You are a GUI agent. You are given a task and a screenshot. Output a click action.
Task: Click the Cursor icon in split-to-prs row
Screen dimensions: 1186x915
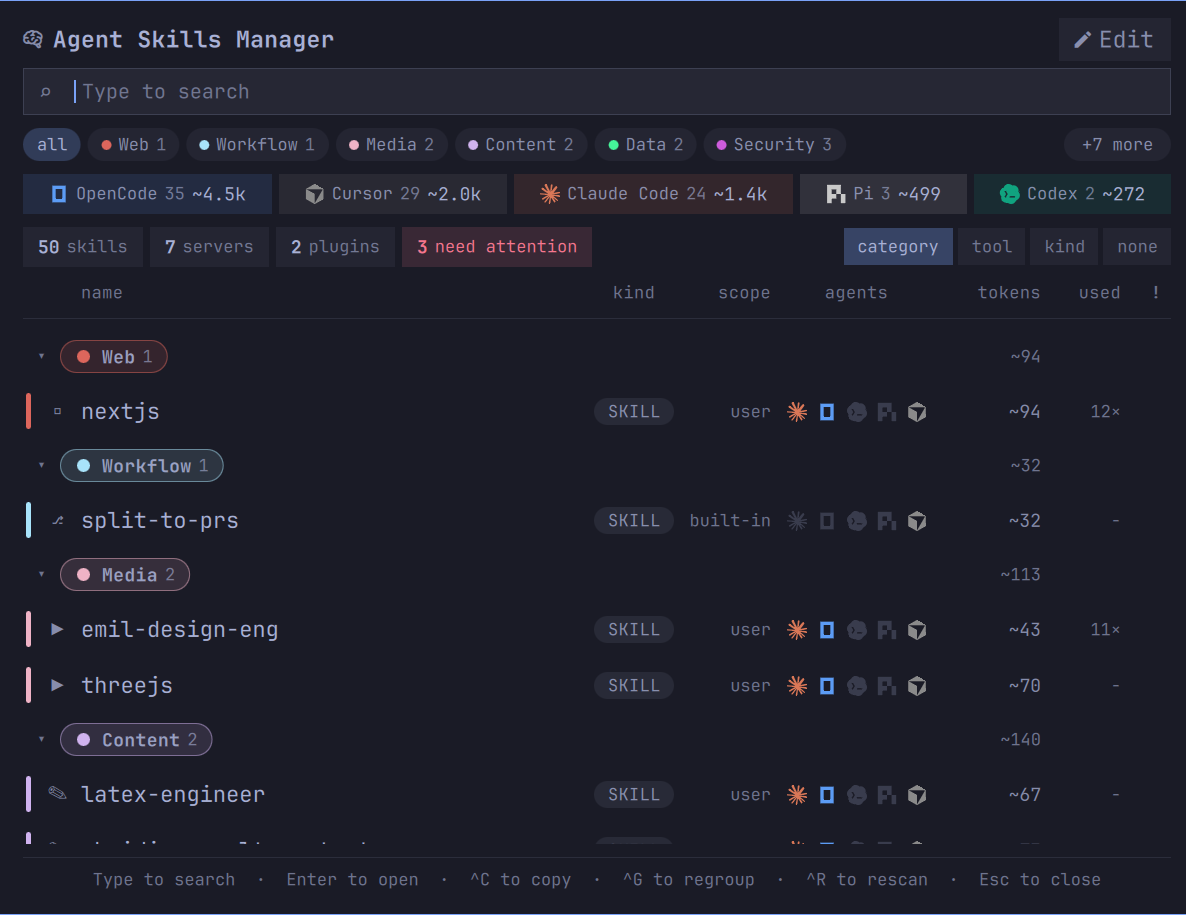917,521
